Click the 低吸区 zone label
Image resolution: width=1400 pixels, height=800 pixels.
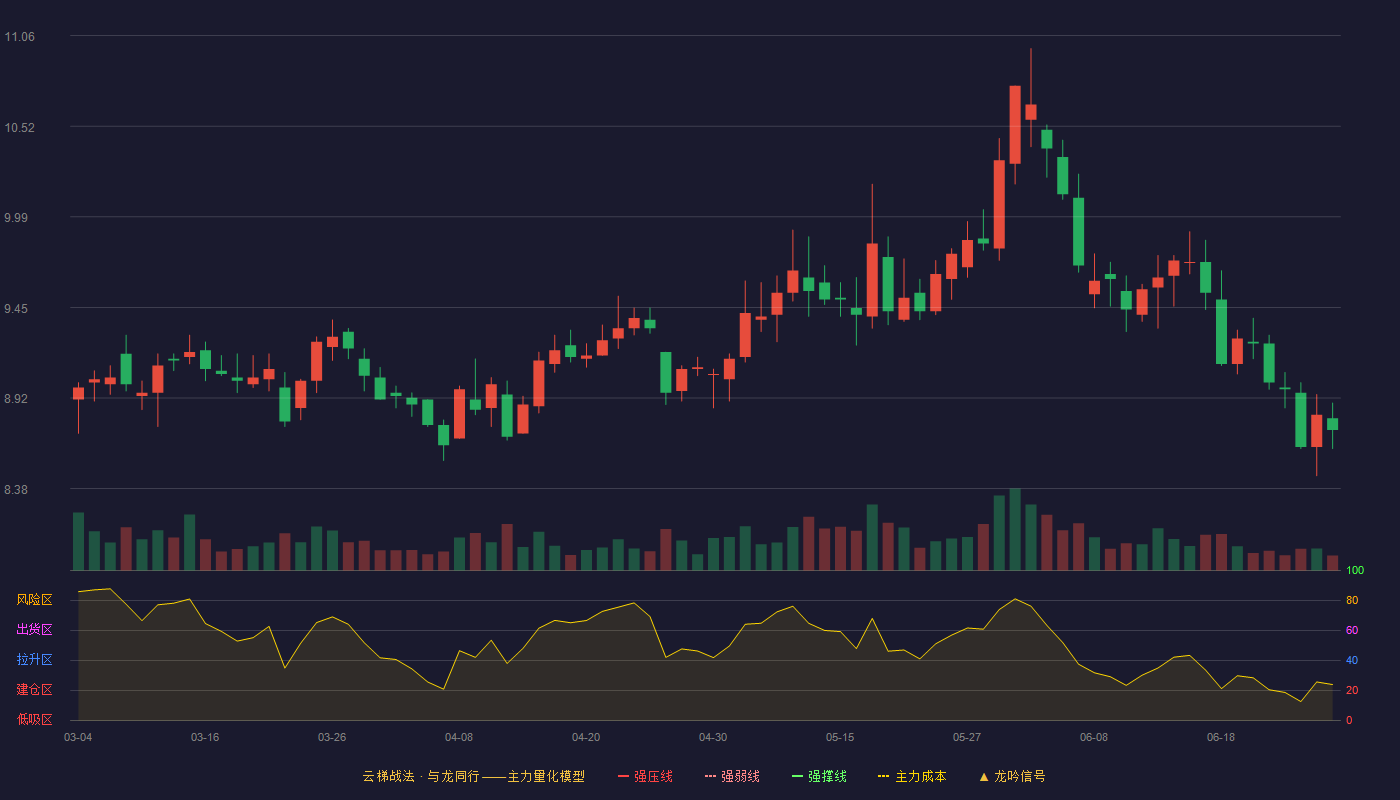point(35,720)
